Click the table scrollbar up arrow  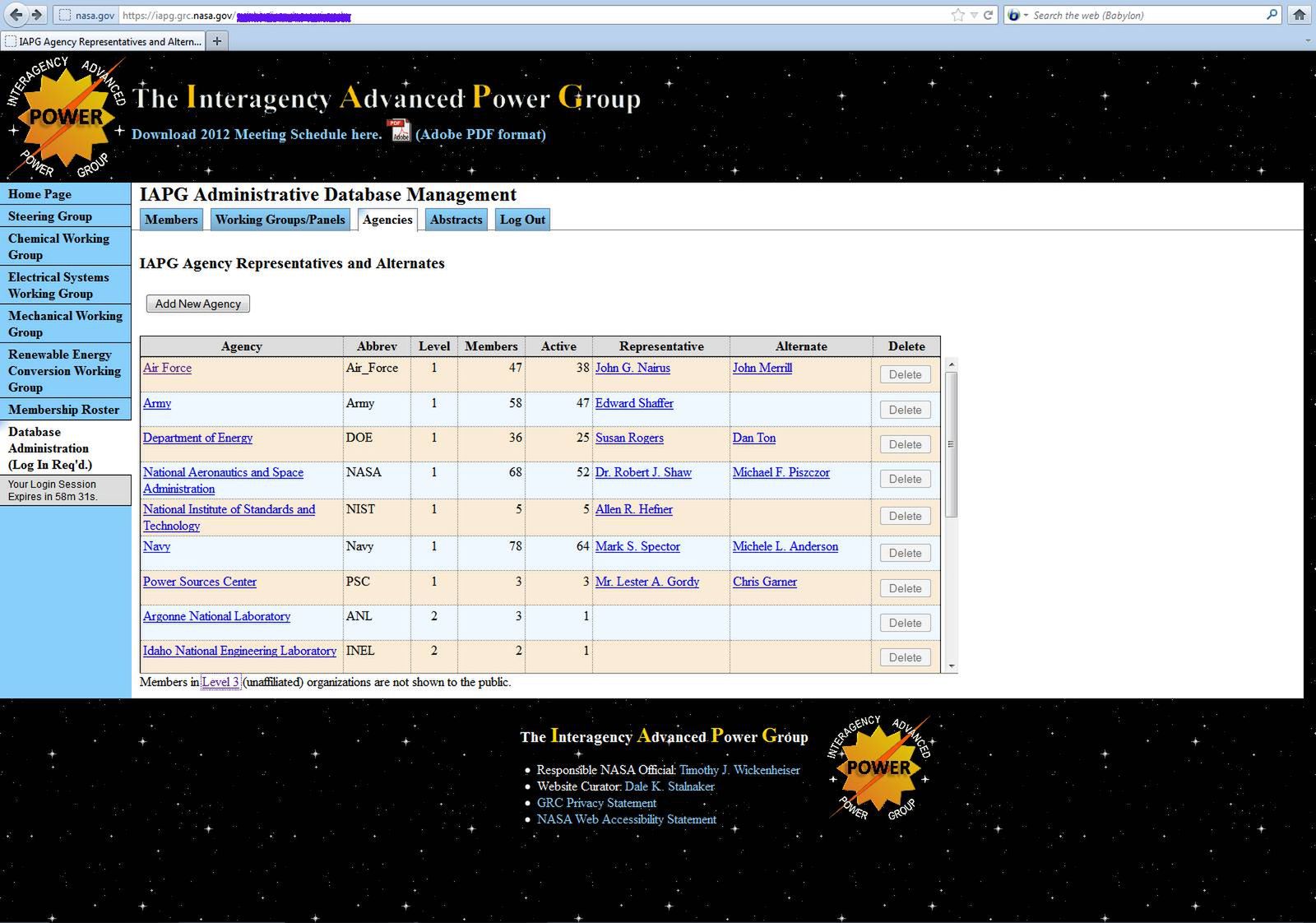click(x=952, y=364)
